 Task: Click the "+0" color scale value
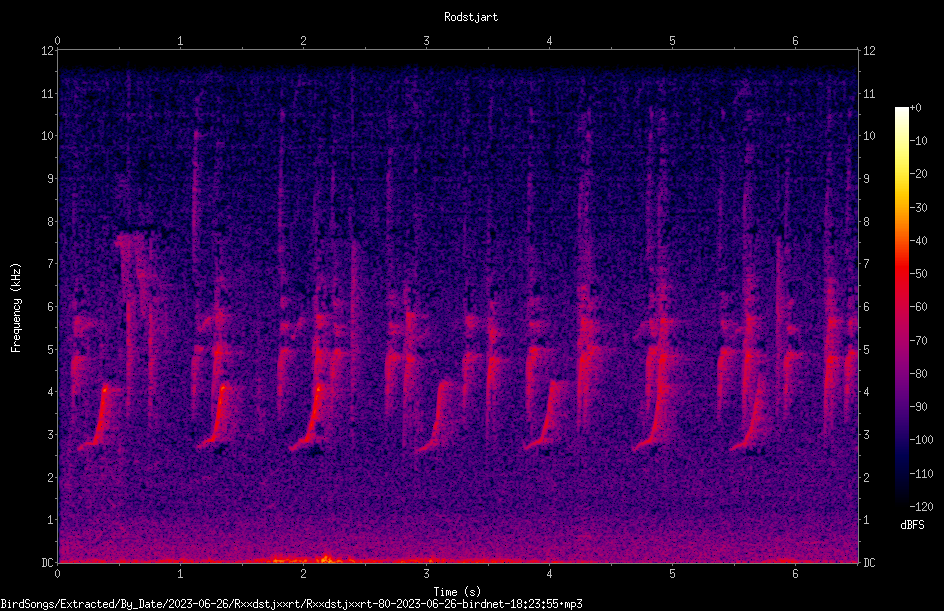915,108
